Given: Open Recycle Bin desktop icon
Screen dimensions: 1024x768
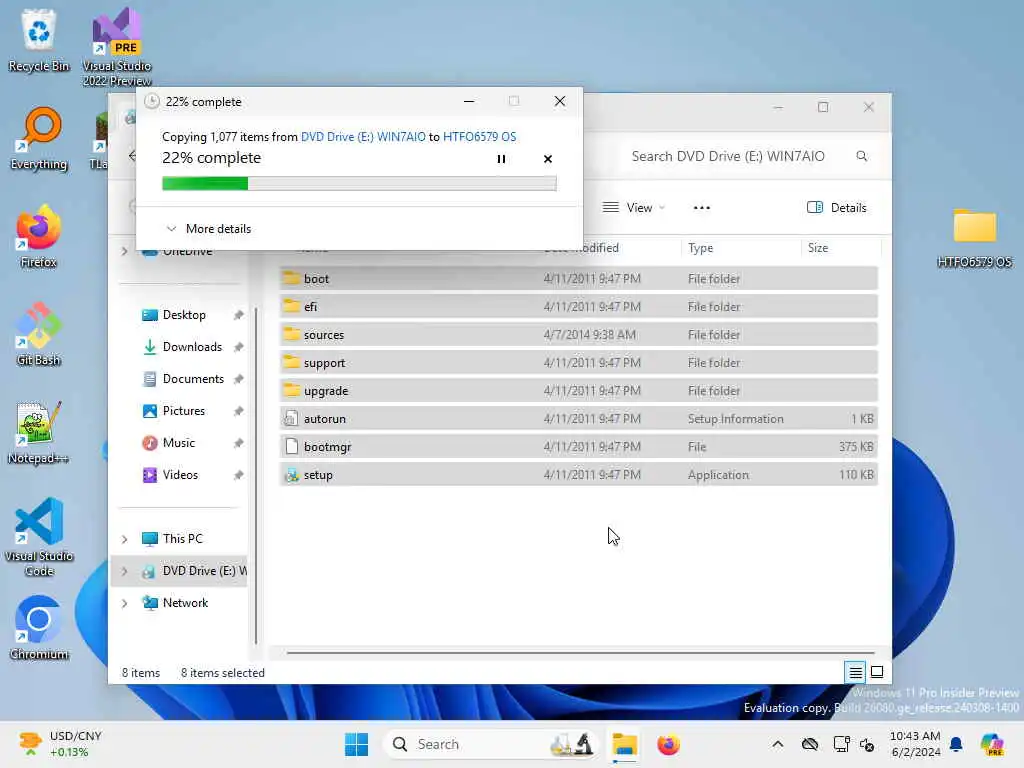Looking at the screenshot, I should pos(39,40).
